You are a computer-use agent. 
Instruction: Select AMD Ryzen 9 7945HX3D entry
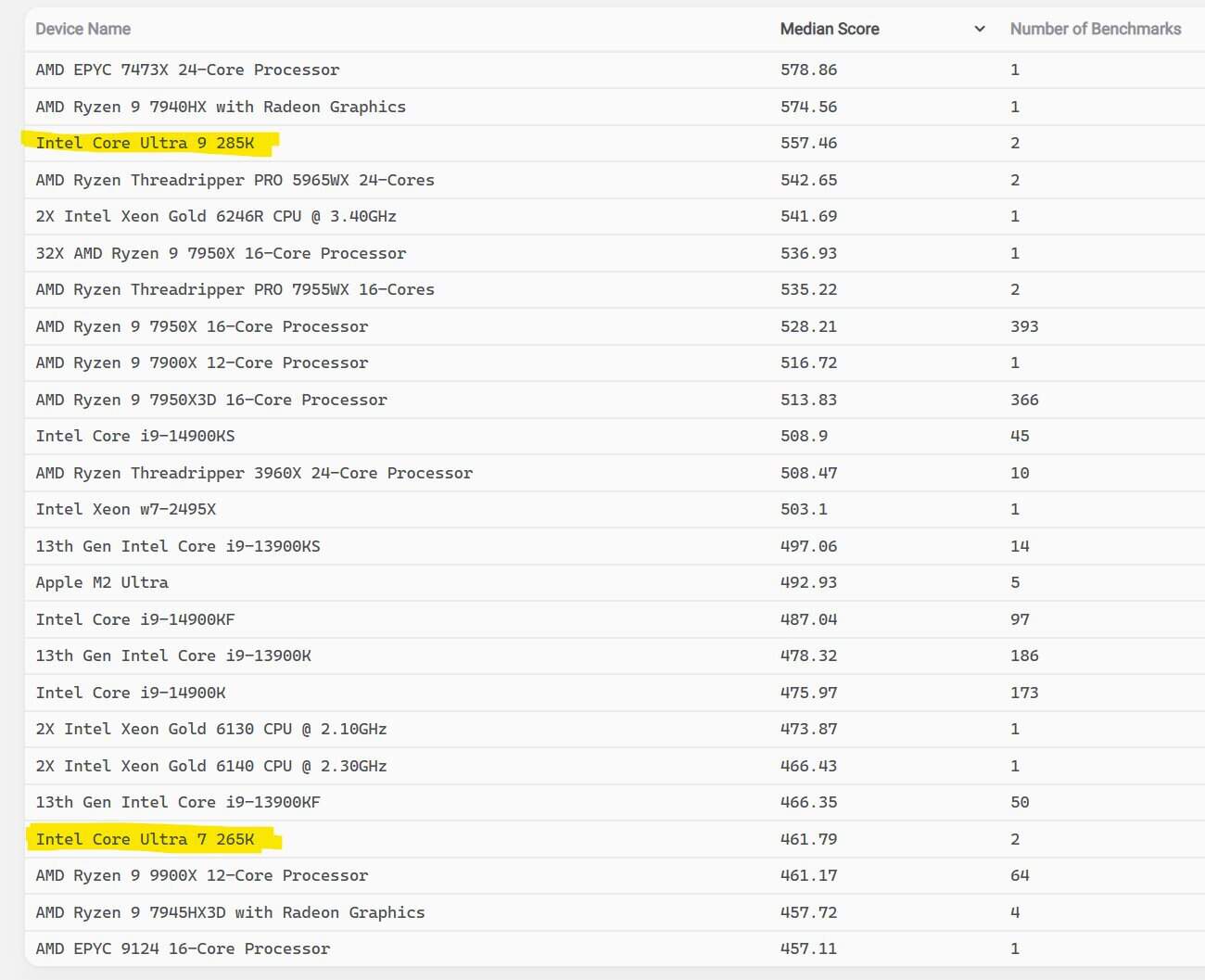coord(230,912)
